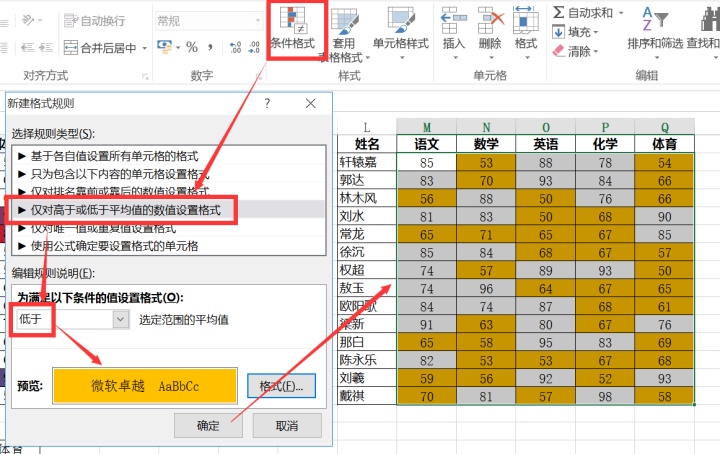The image size is (720, 454).
Task: Open the alignment settings dialog launcher
Action: tap(145, 77)
